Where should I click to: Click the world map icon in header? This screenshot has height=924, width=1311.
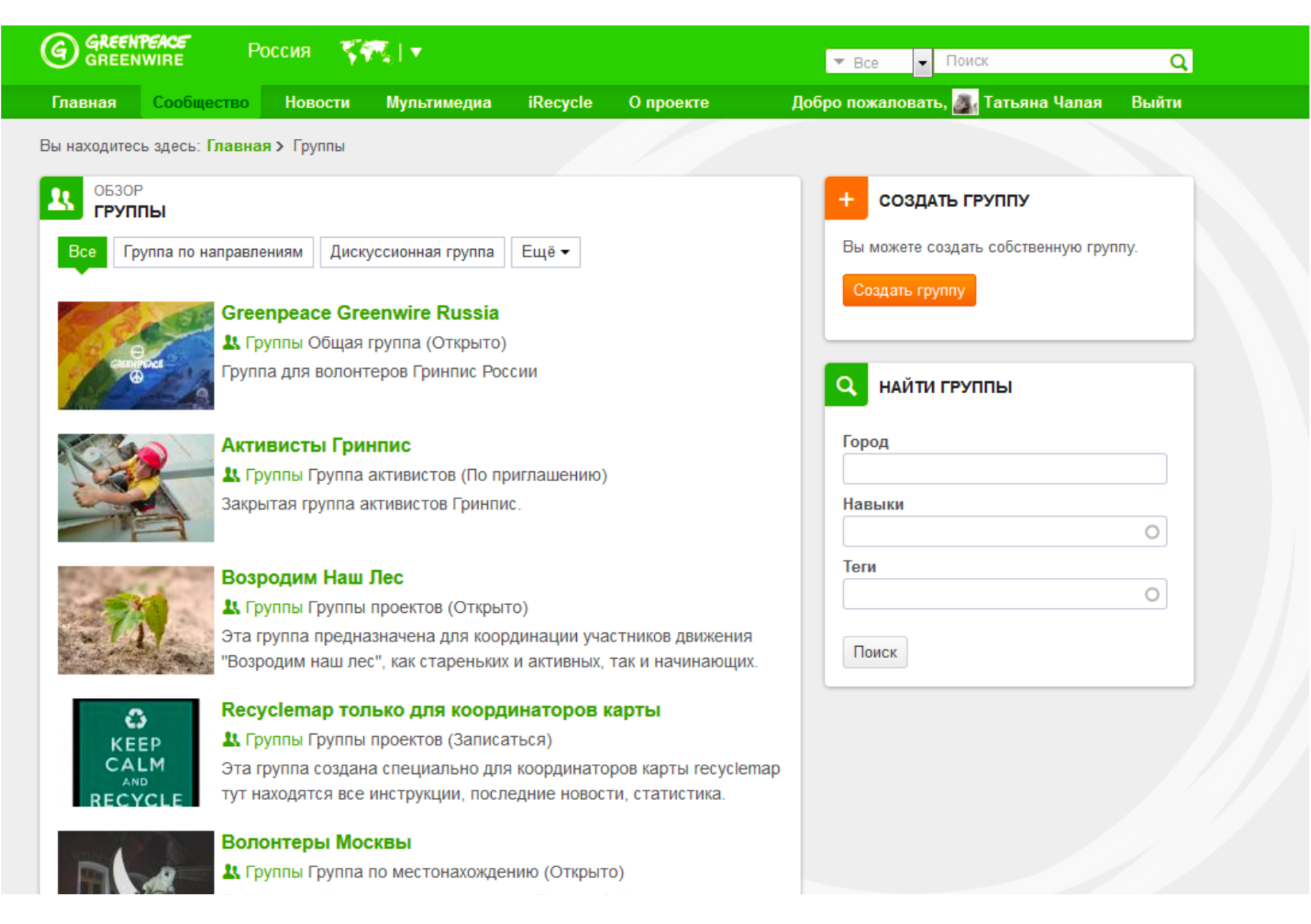click(366, 51)
